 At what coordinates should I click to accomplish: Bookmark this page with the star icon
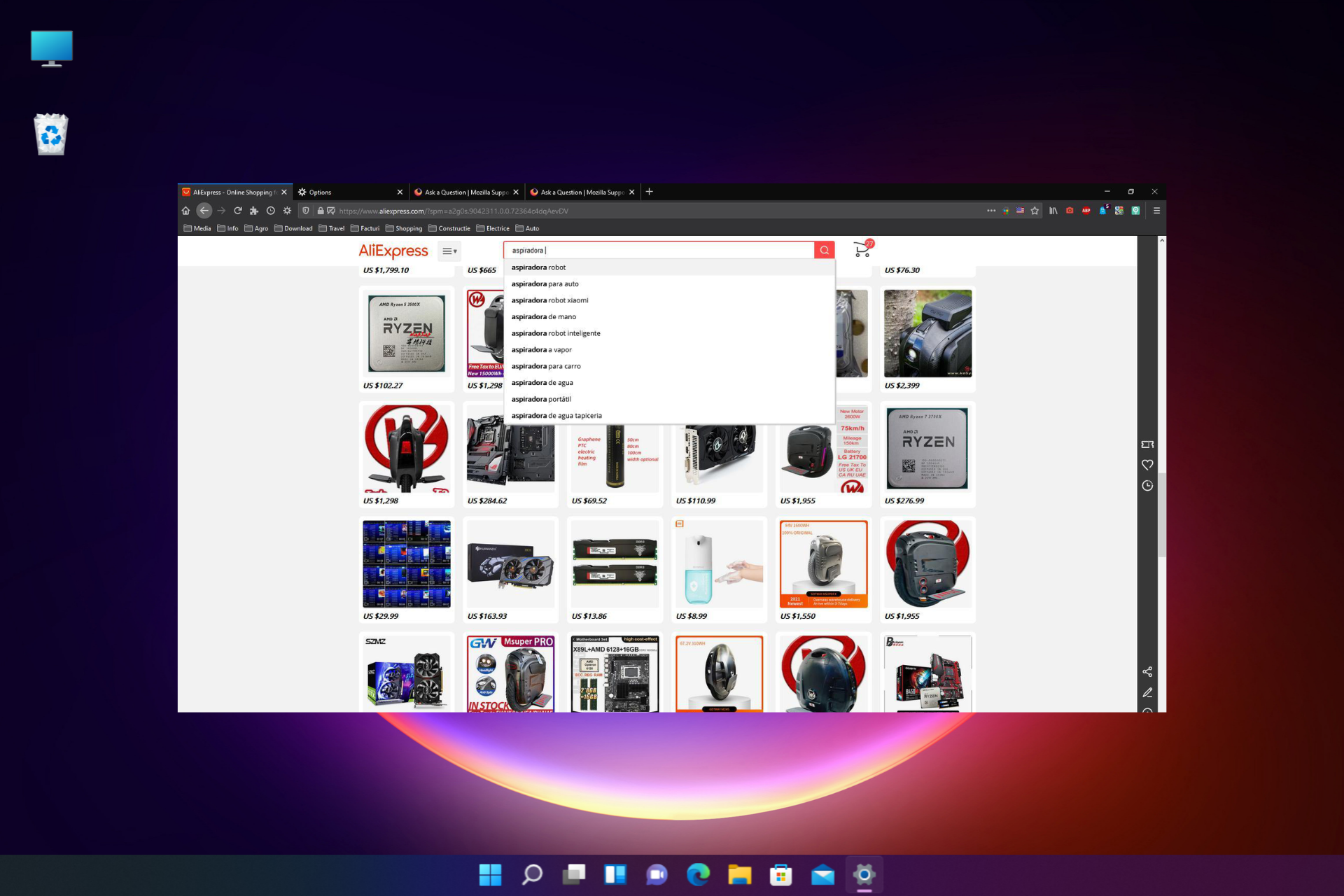(1035, 211)
